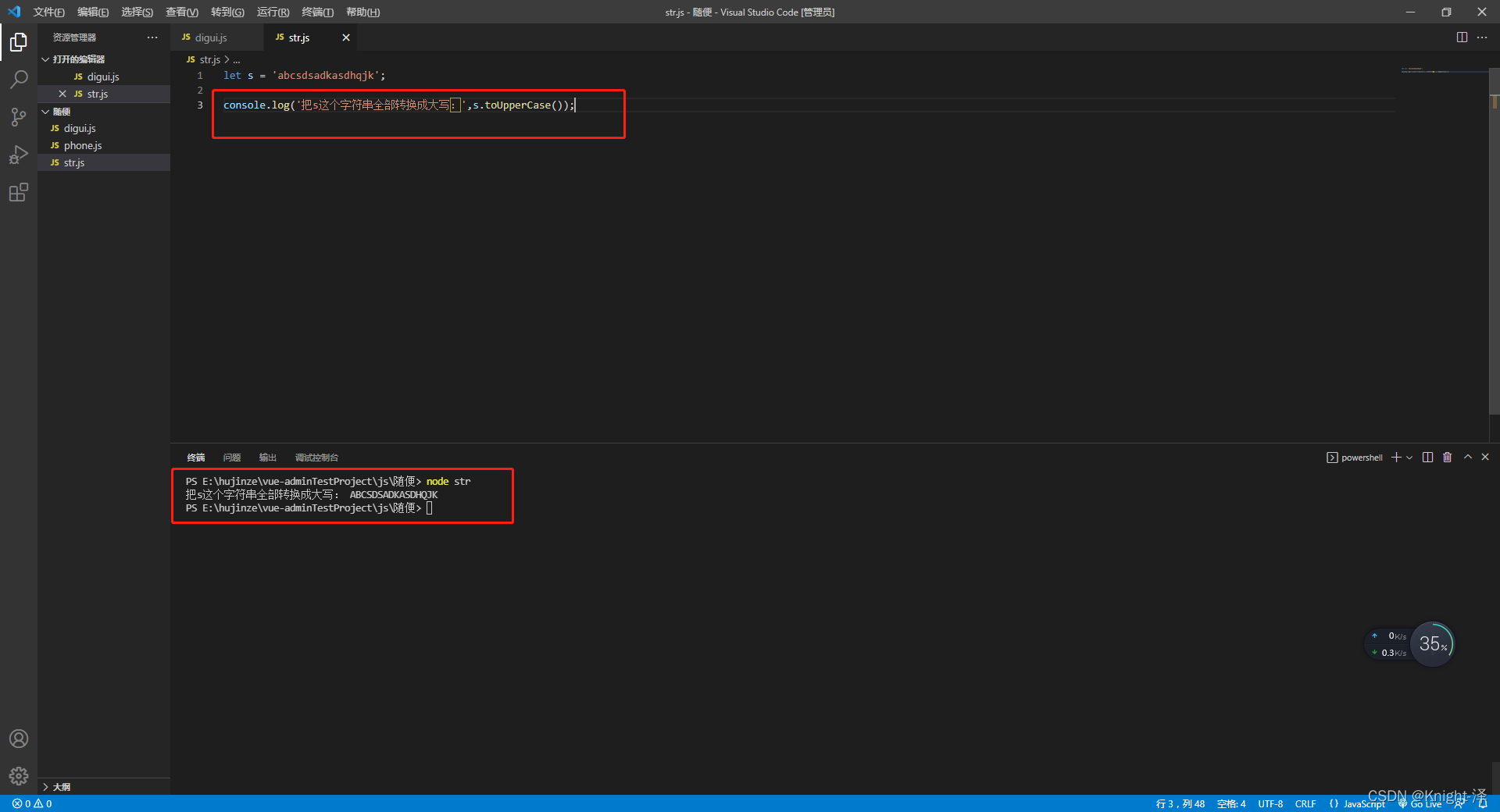Click line number 3 in gutter
The image size is (1500, 812).
(x=200, y=105)
